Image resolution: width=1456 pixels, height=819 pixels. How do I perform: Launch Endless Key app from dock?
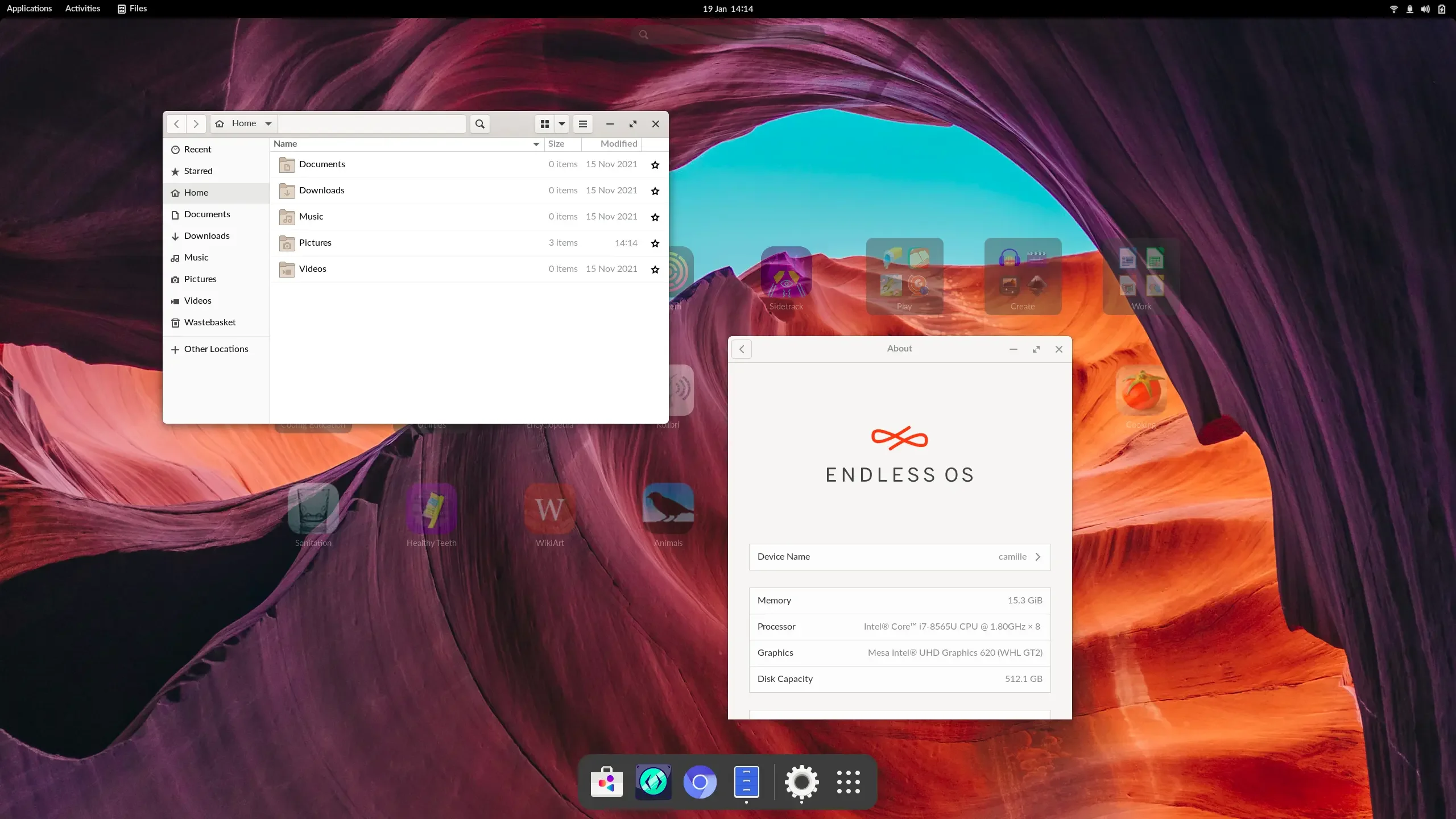pyautogui.click(x=653, y=783)
